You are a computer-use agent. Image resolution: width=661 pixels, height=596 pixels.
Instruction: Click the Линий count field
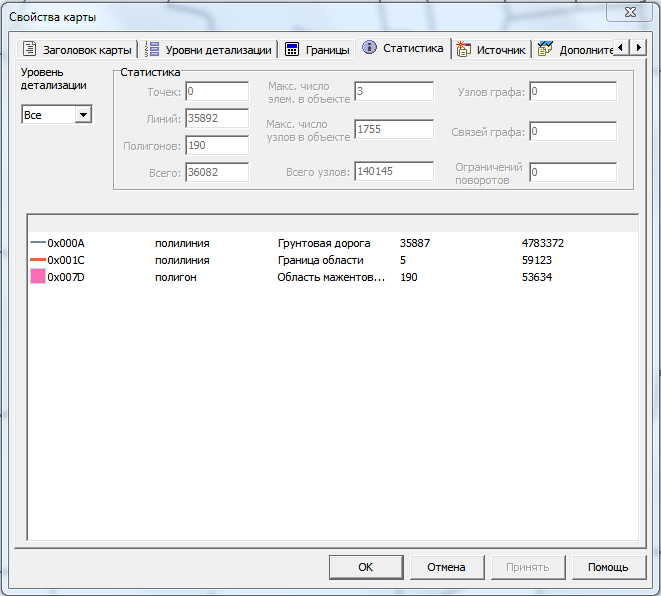(x=216, y=118)
